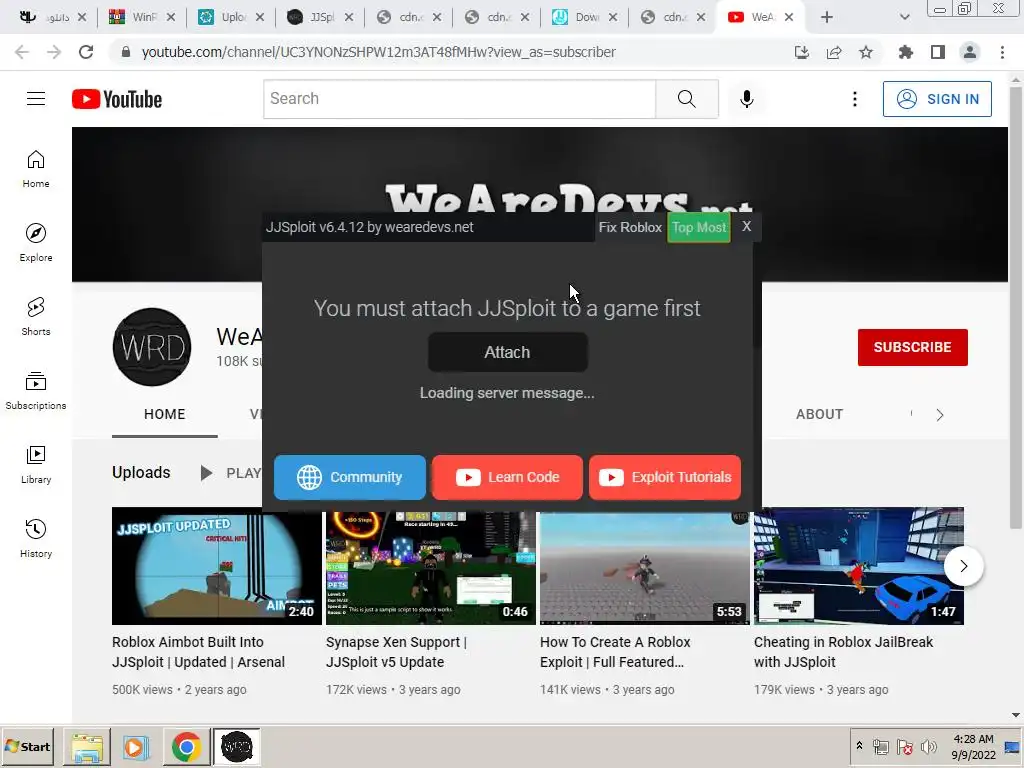The width and height of the screenshot is (1024, 768).
Task: Click the JJSploit WRD taskbar icon
Action: click(236, 746)
